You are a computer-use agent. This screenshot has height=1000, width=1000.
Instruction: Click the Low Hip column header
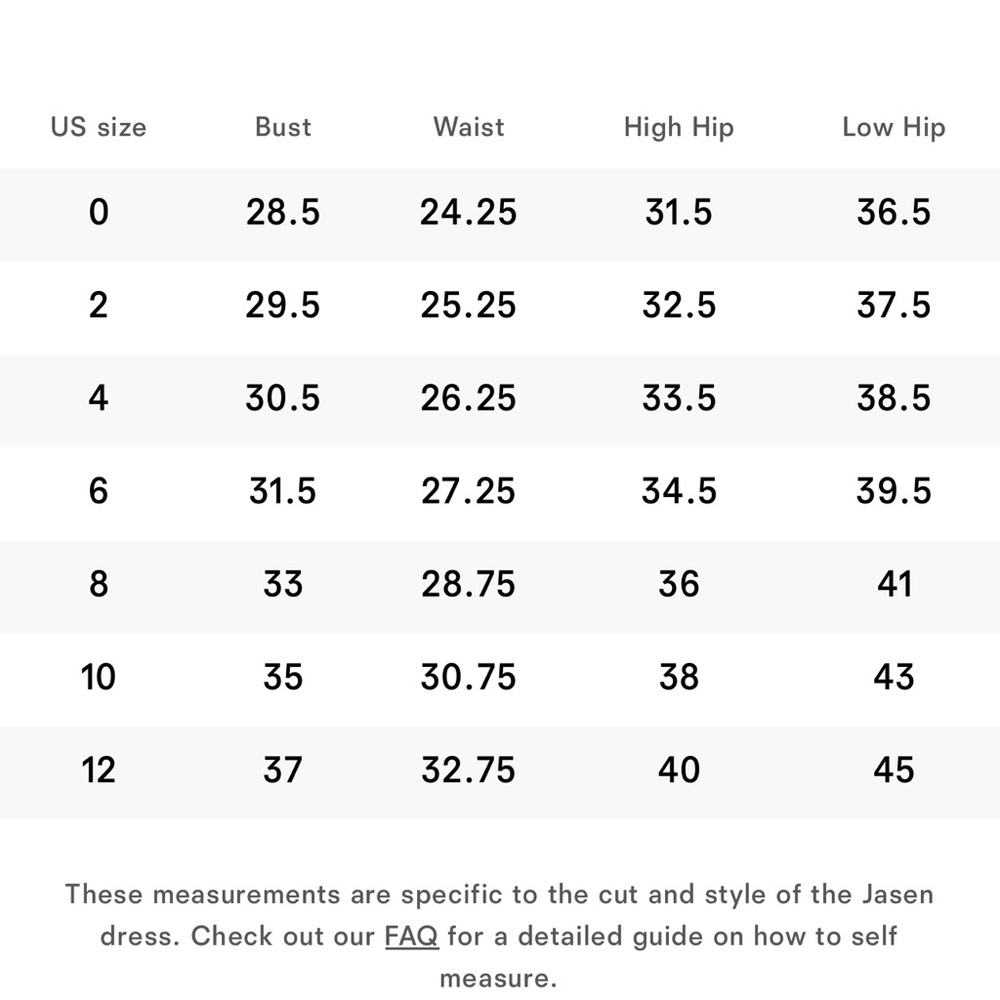(893, 128)
